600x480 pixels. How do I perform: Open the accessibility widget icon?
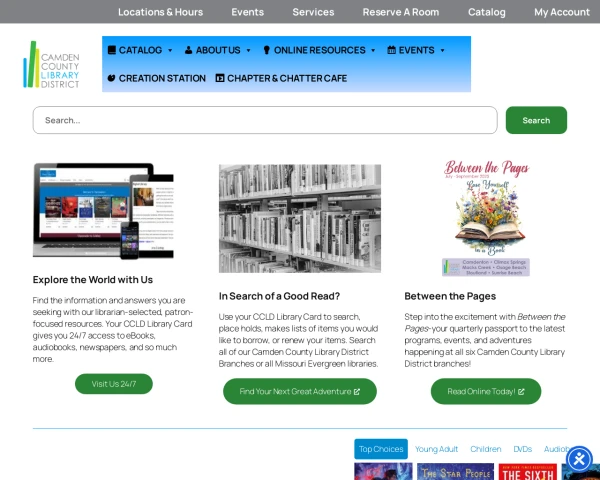pyautogui.click(x=579, y=459)
